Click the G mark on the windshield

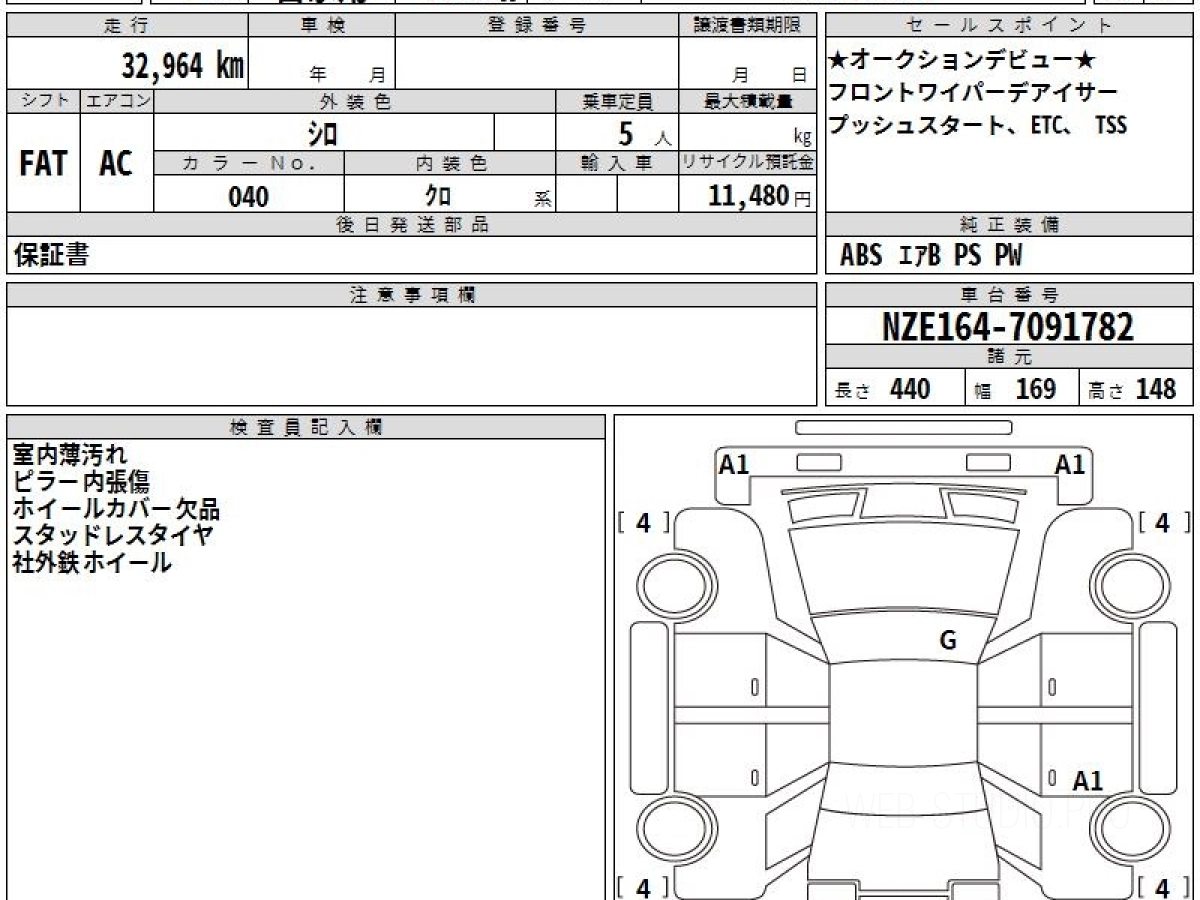pyautogui.click(x=947, y=641)
